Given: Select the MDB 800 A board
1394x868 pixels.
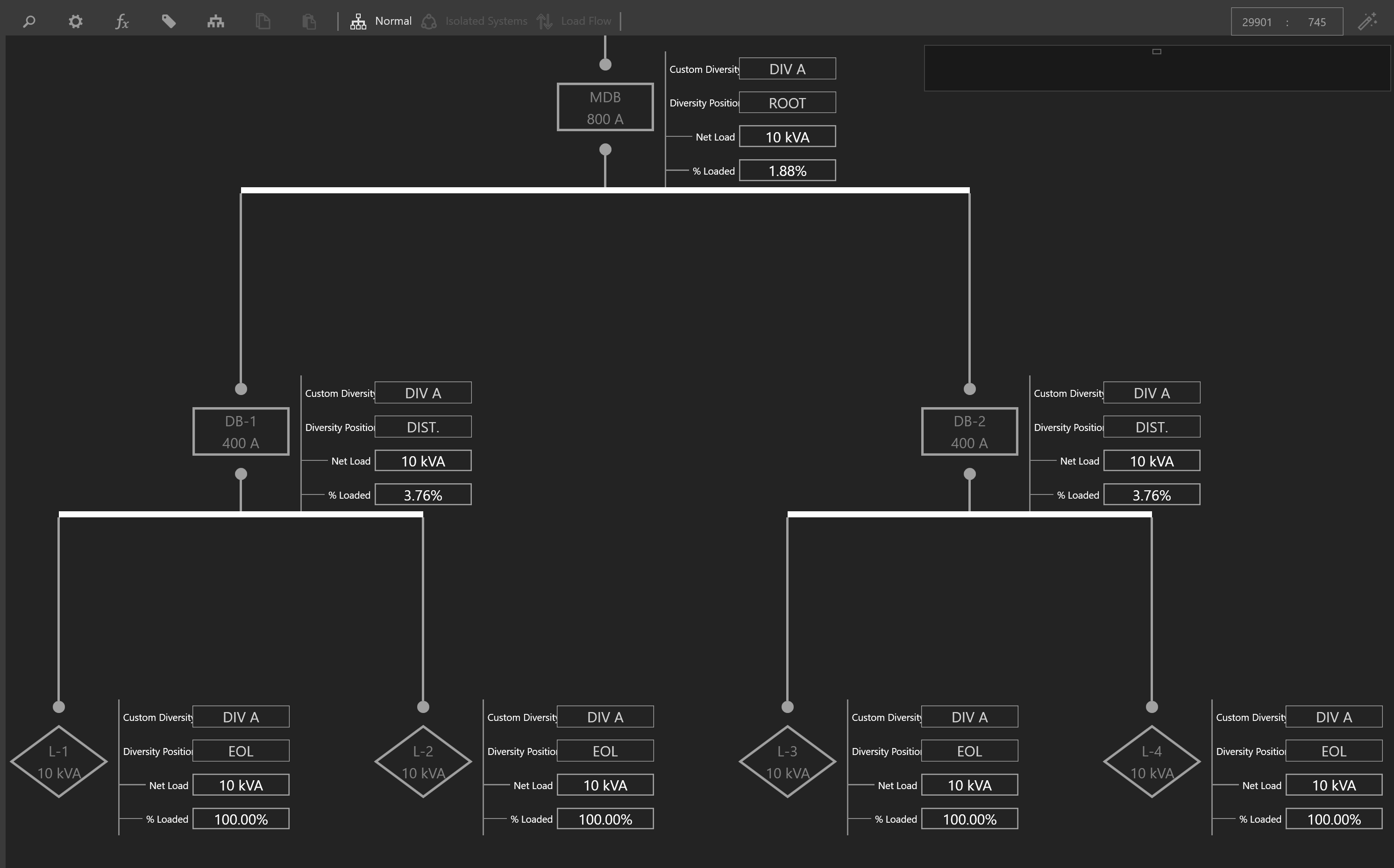Looking at the screenshot, I should 605,107.
